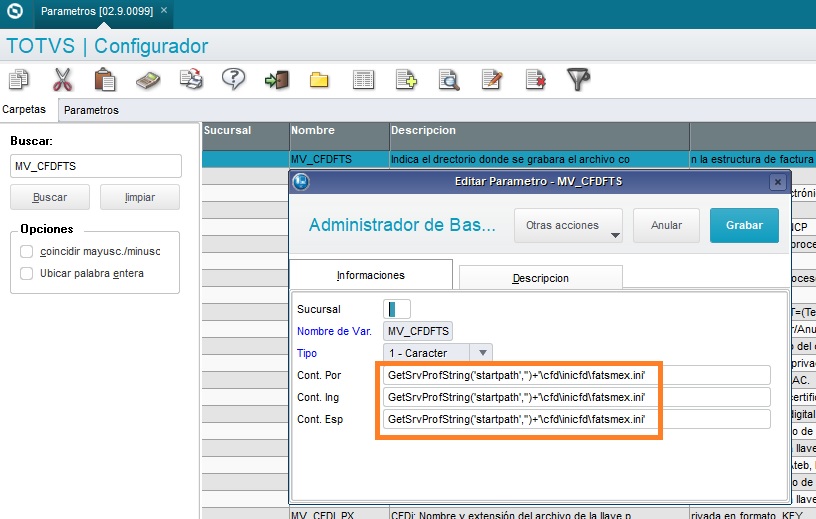
Task: Enable coincidir mayusc./minusc checkbox
Action: click(x=27, y=251)
